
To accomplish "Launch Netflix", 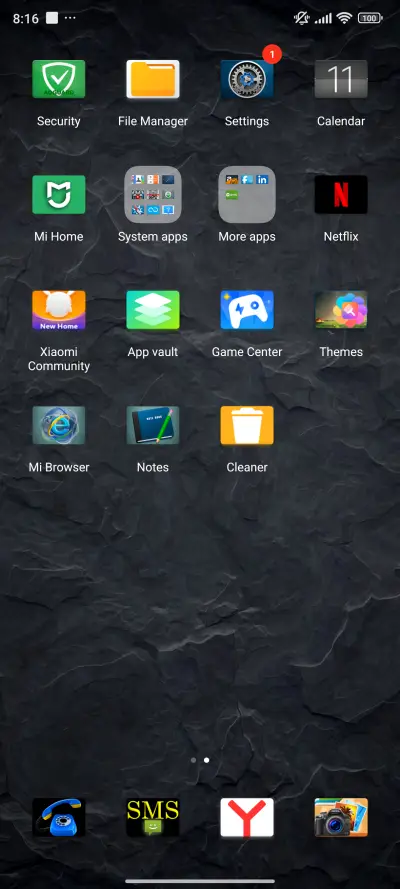I will [341, 194].
